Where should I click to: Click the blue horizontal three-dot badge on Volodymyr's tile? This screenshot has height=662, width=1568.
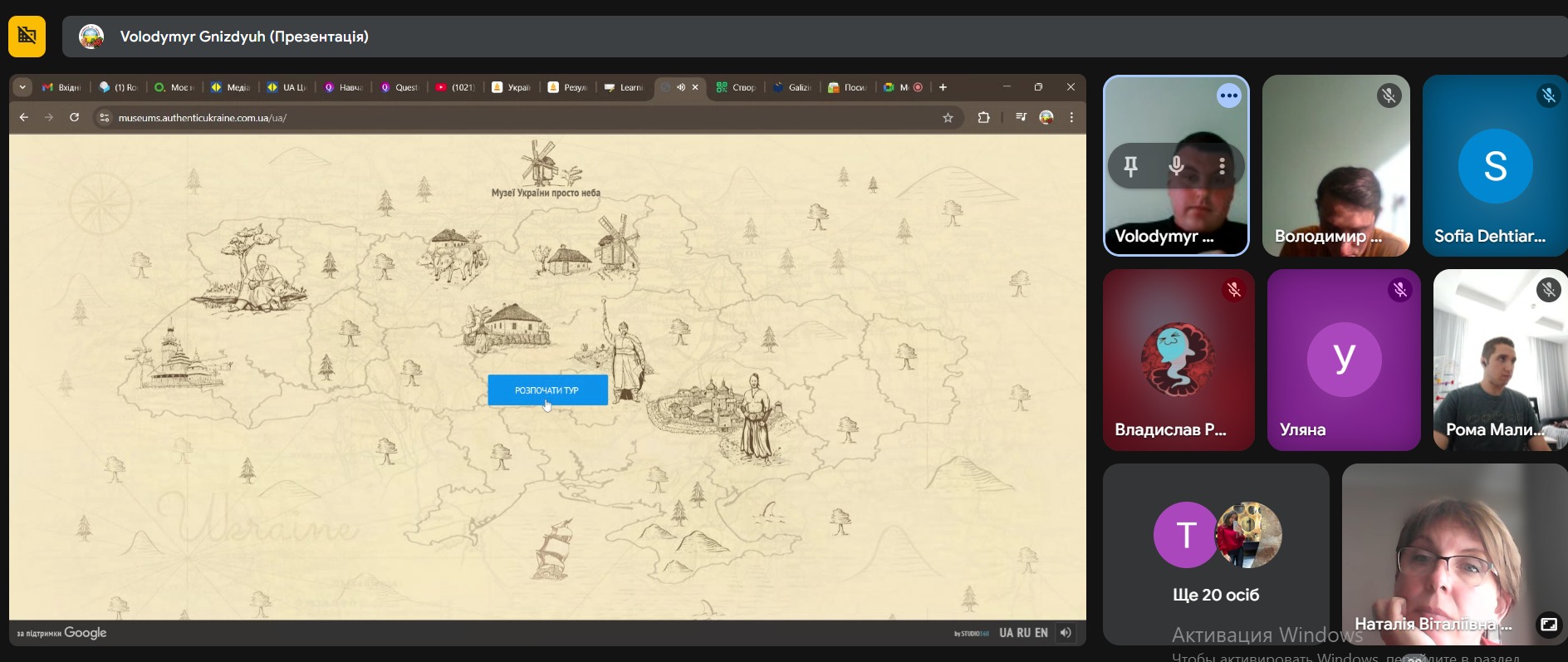pos(1228,96)
